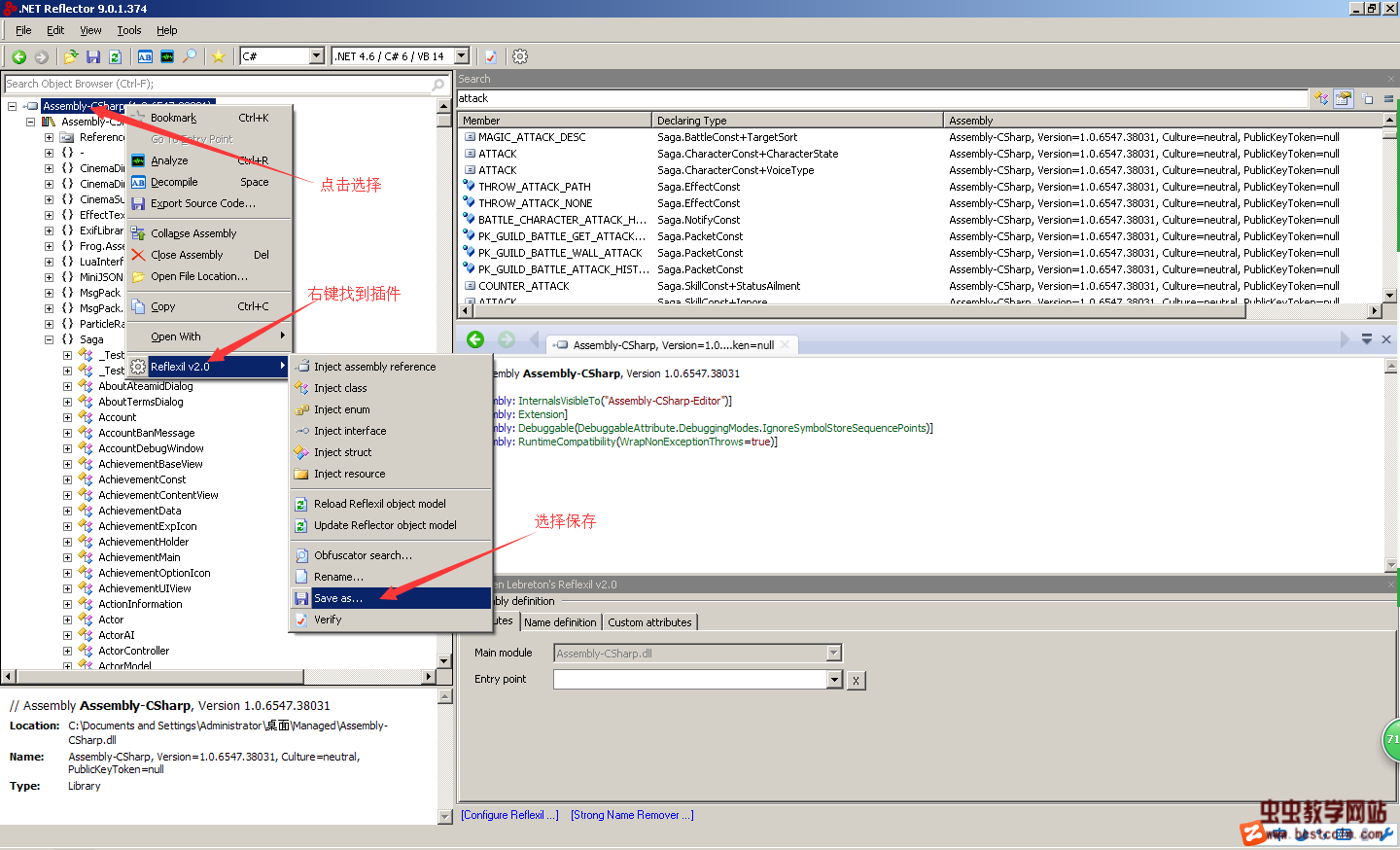Click the Save disk icon in toolbar
1400x850 pixels.
[x=93, y=56]
